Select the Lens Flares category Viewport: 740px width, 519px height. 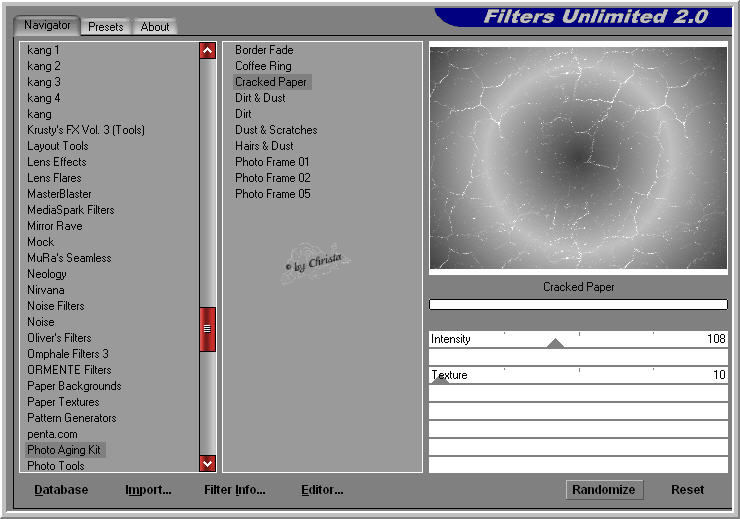(x=54, y=178)
